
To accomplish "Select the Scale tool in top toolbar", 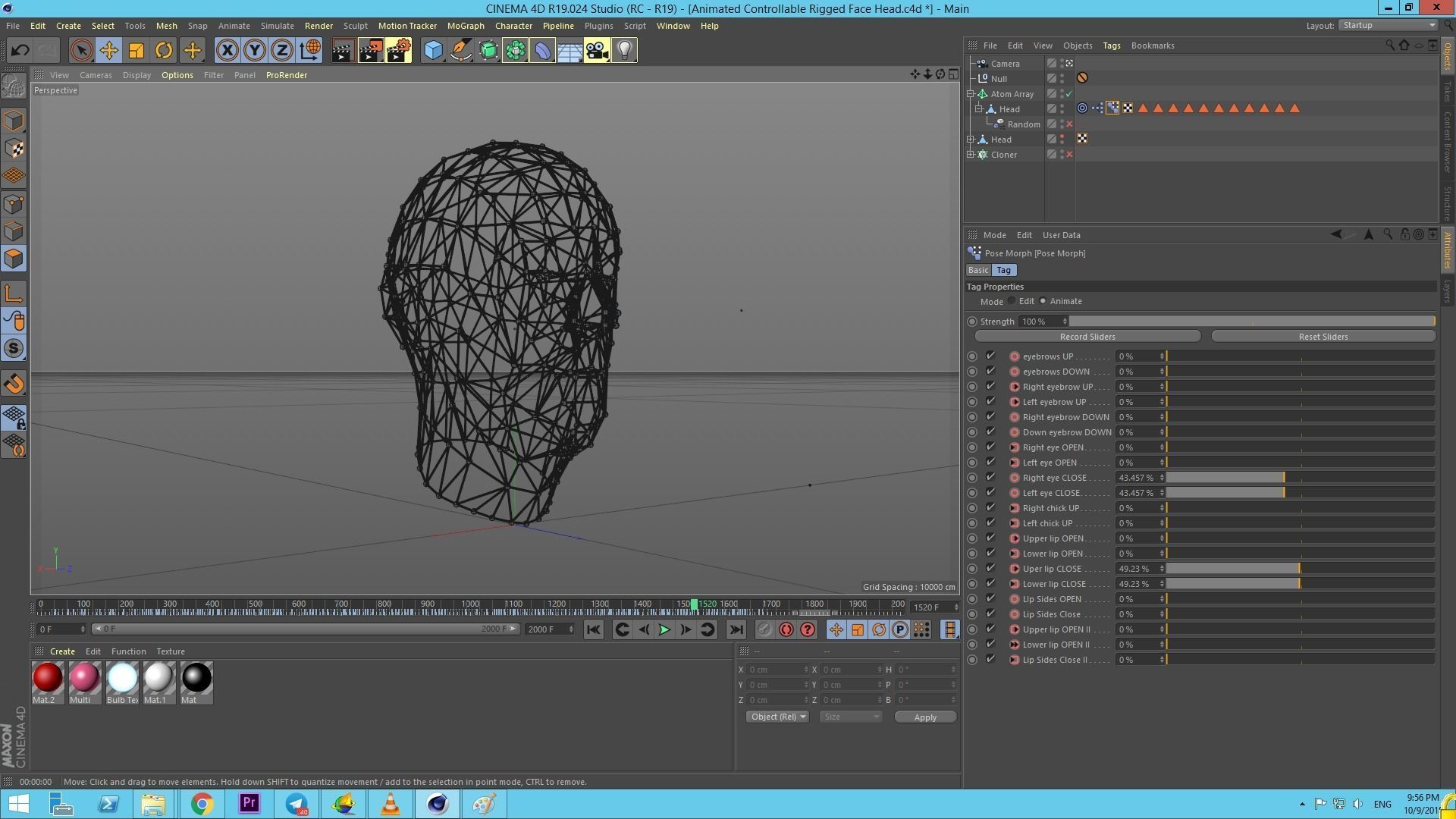I will coord(136,51).
